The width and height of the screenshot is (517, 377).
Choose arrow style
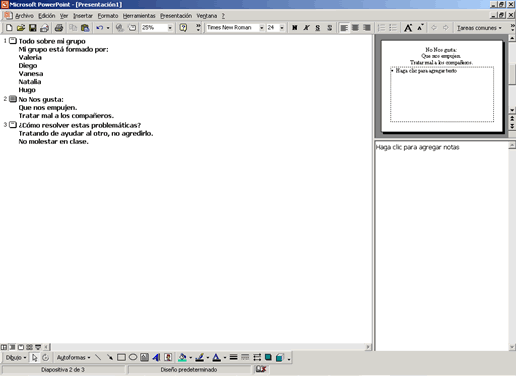coord(257,358)
